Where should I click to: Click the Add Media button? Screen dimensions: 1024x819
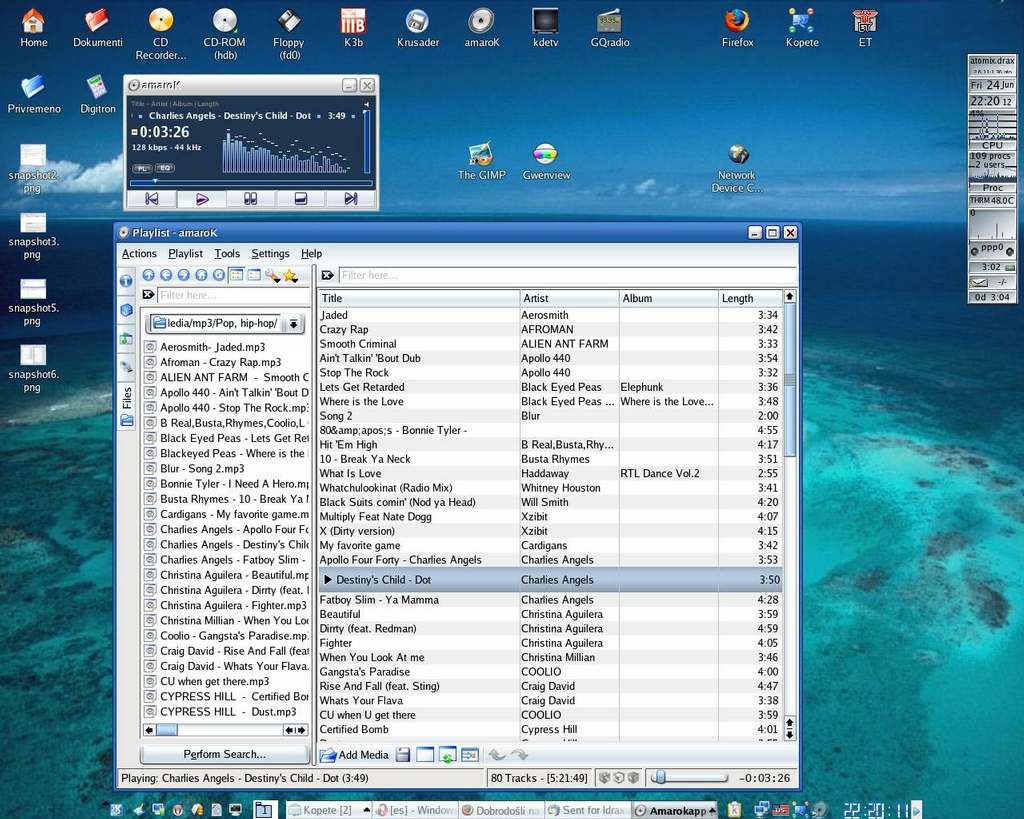pos(354,755)
